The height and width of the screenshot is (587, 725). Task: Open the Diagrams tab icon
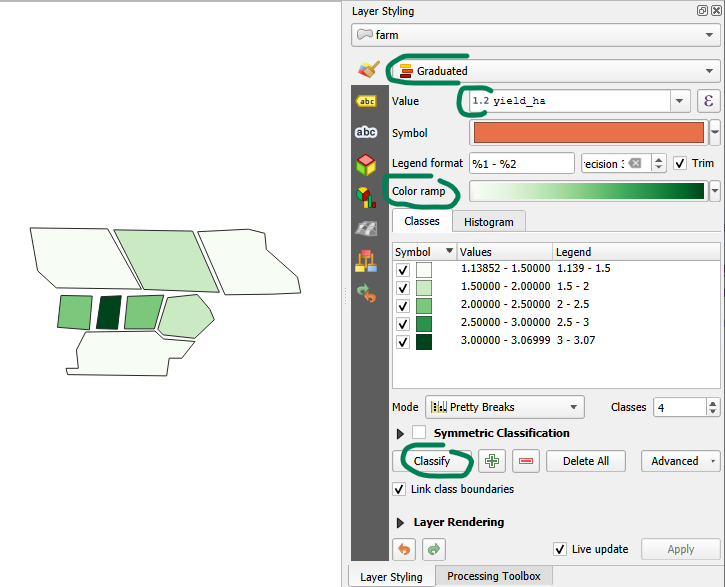366,197
